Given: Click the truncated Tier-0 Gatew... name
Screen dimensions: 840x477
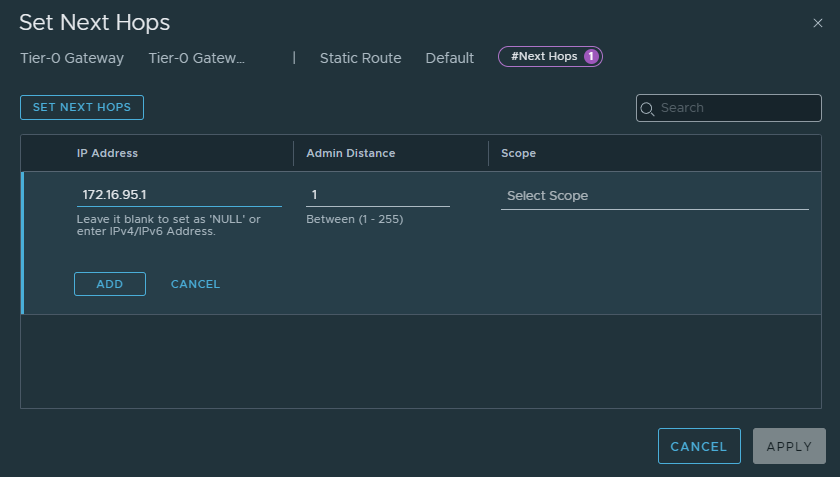Looking at the screenshot, I should (196, 58).
